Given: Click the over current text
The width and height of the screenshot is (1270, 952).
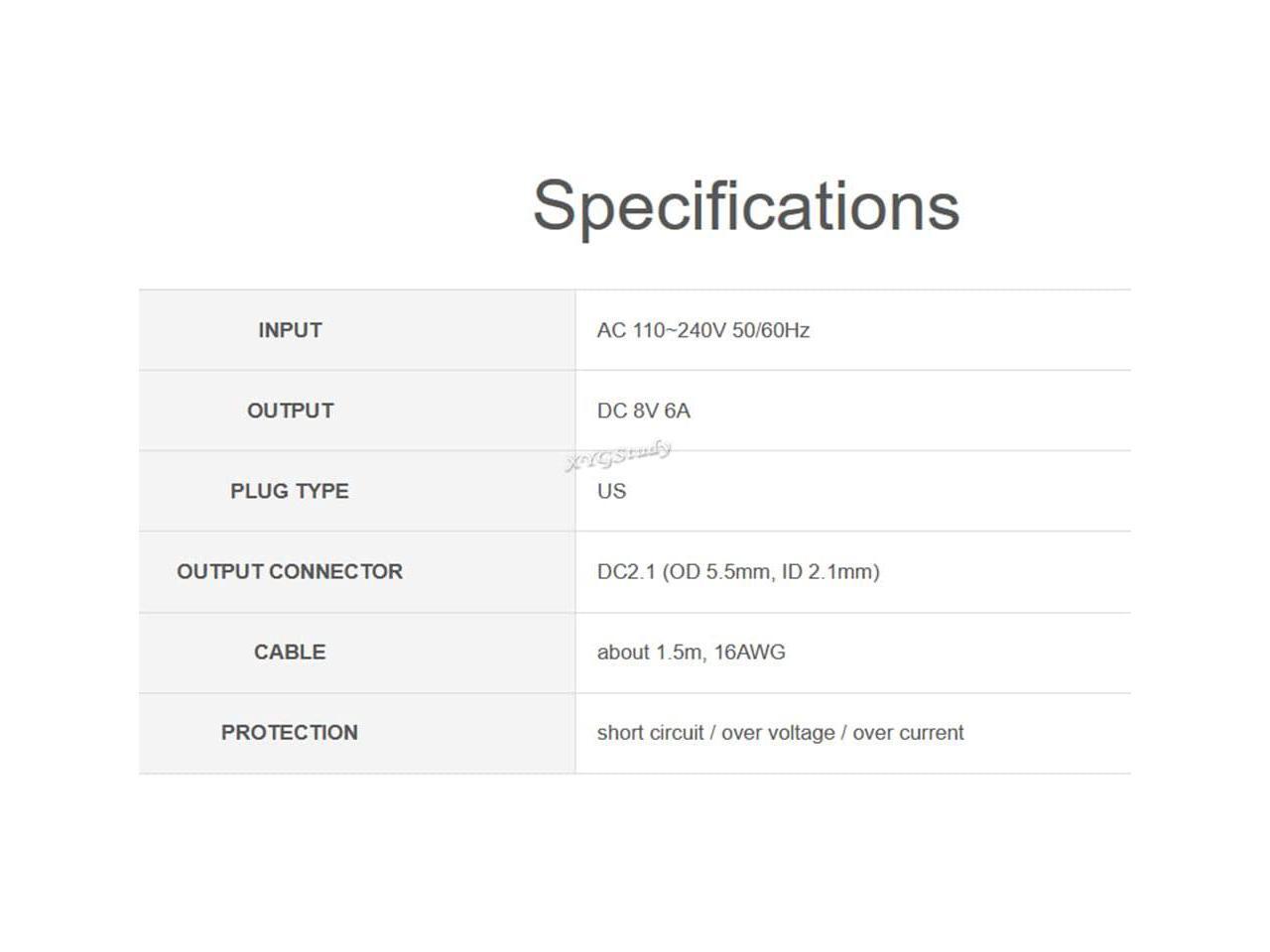Looking at the screenshot, I should [x=908, y=732].
